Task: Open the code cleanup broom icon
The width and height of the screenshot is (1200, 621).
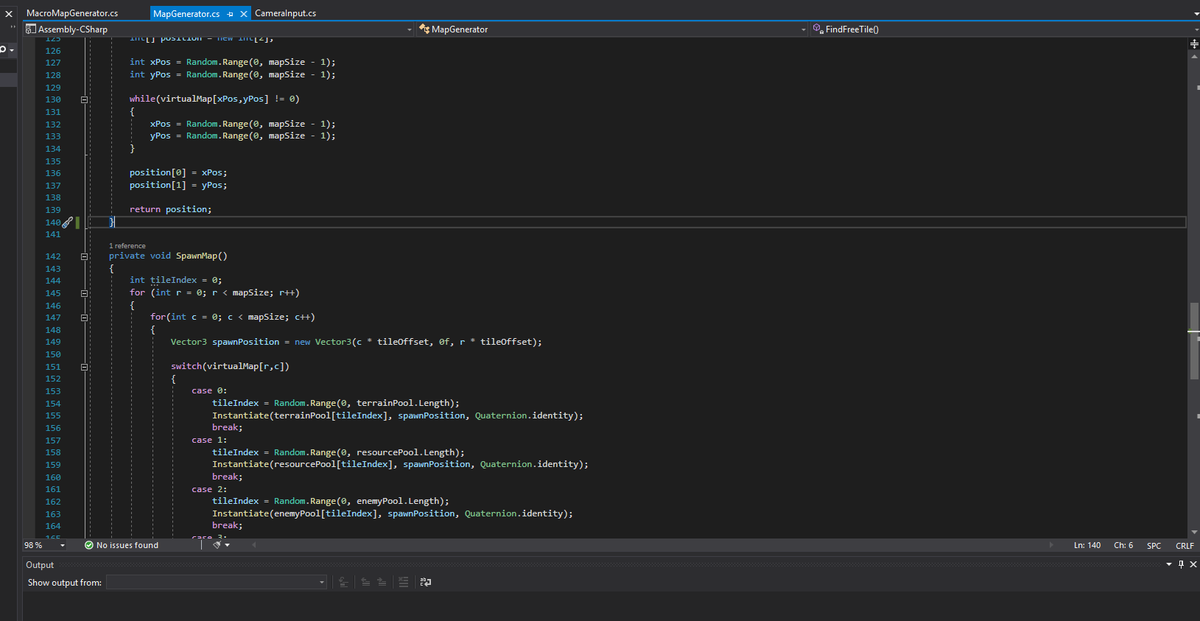Action: click(x=215, y=546)
